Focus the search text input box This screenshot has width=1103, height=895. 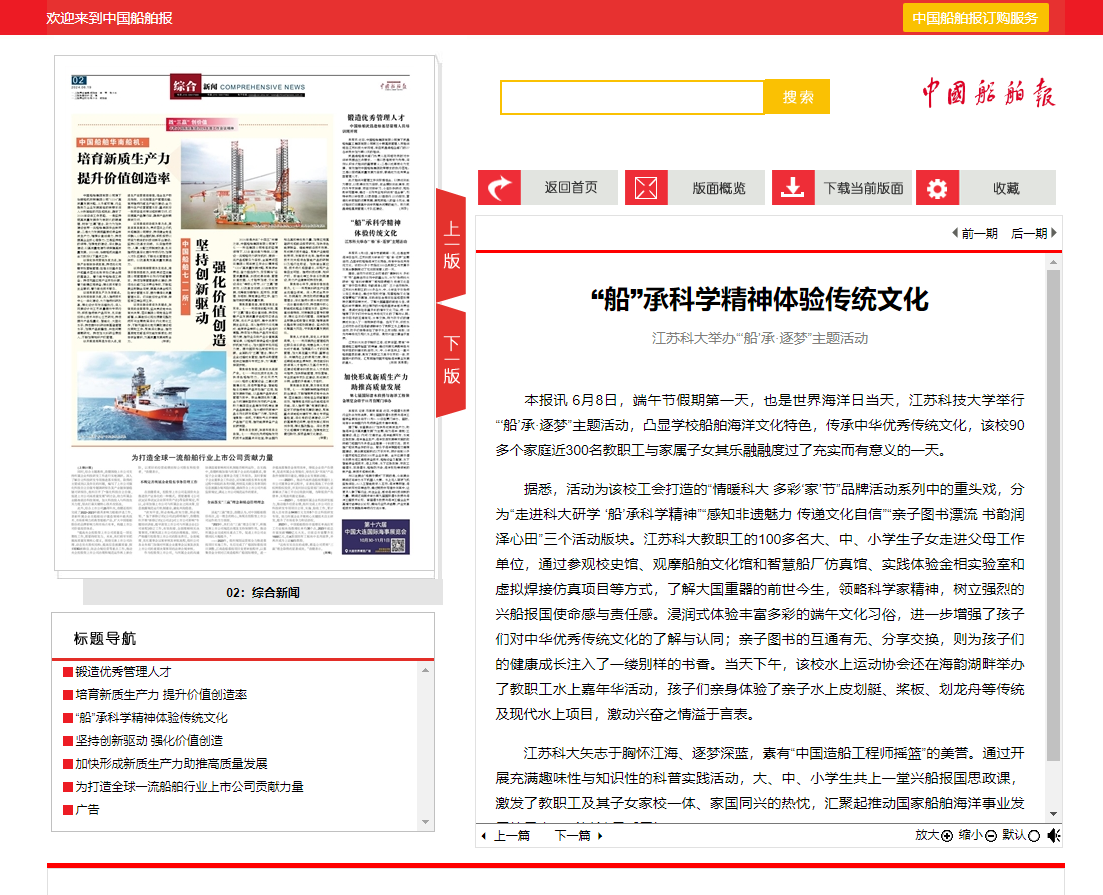632,97
